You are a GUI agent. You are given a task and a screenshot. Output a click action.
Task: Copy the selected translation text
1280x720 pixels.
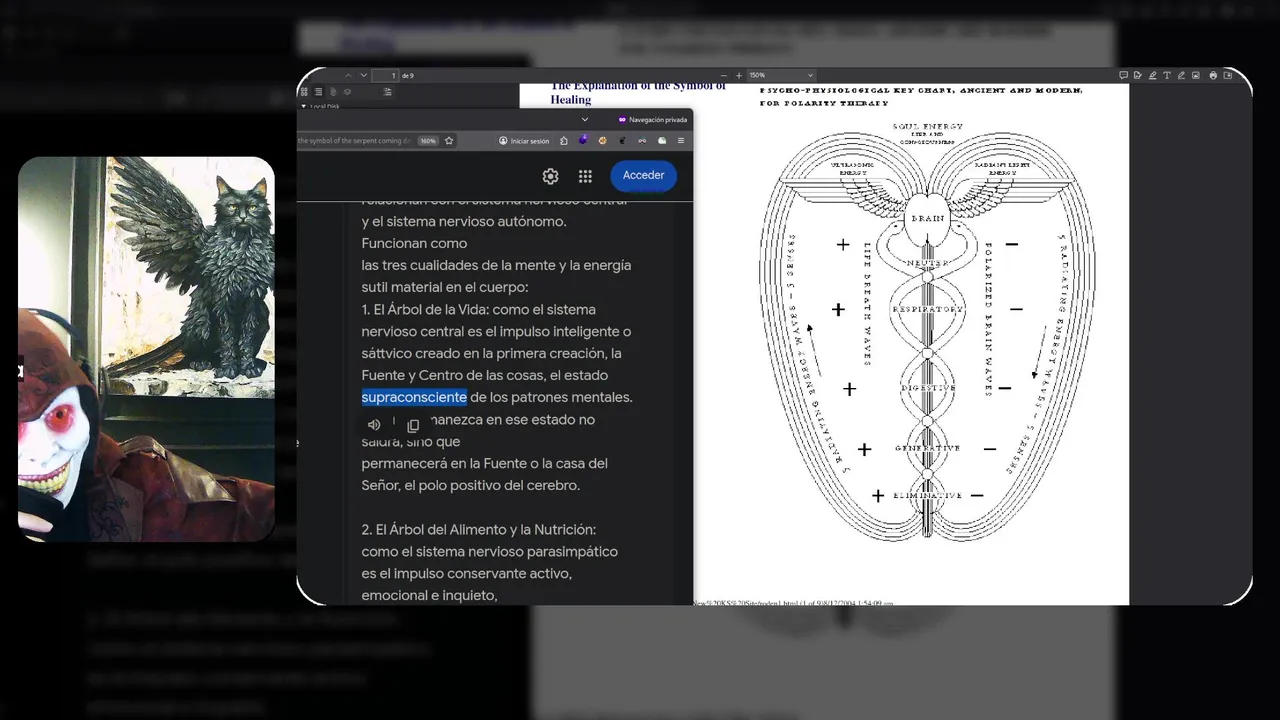pos(413,425)
